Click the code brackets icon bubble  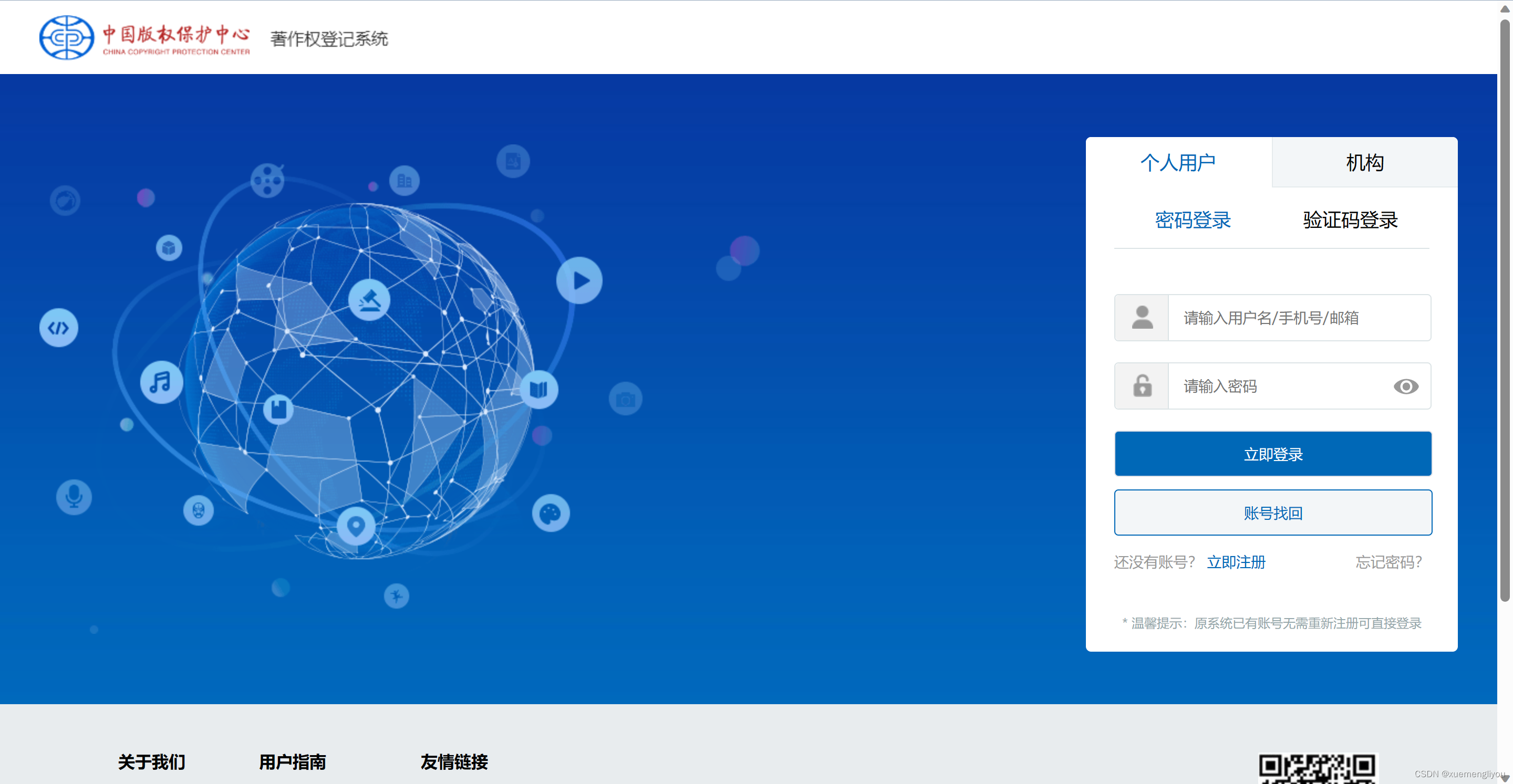pyautogui.click(x=58, y=328)
